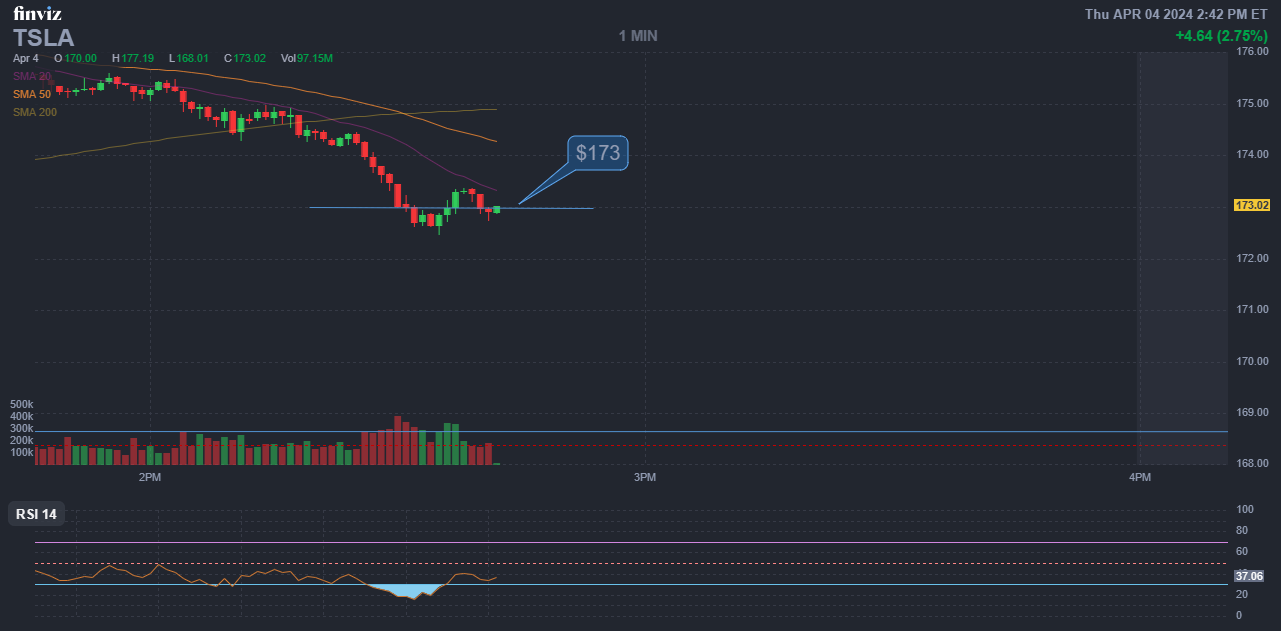1281x631 pixels.
Task: Click the 2PM time axis label
Action: click(x=150, y=478)
